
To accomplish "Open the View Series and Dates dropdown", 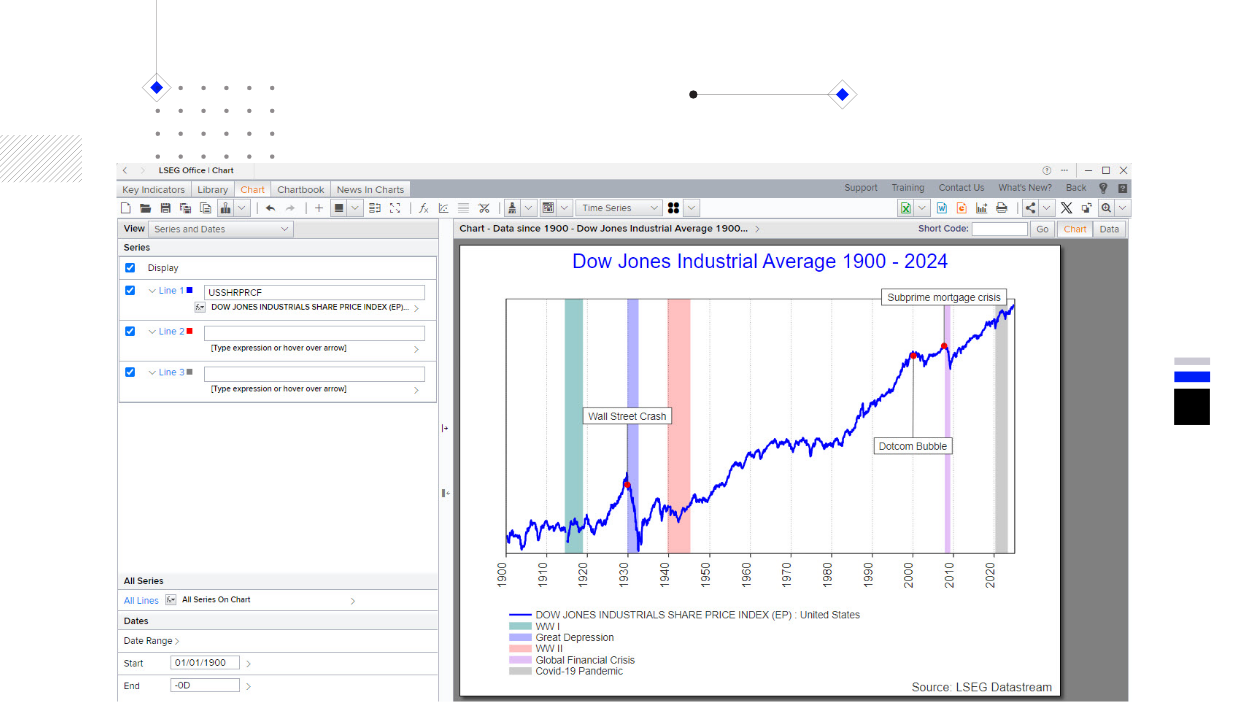I will [221, 229].
